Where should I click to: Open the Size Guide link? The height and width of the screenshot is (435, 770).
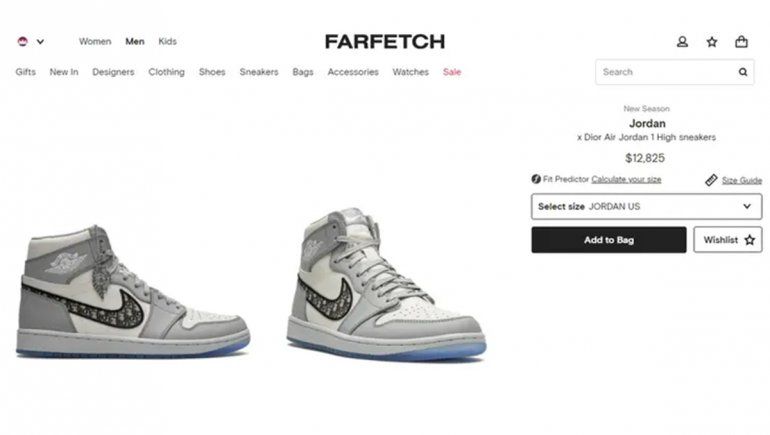[742, 180]
